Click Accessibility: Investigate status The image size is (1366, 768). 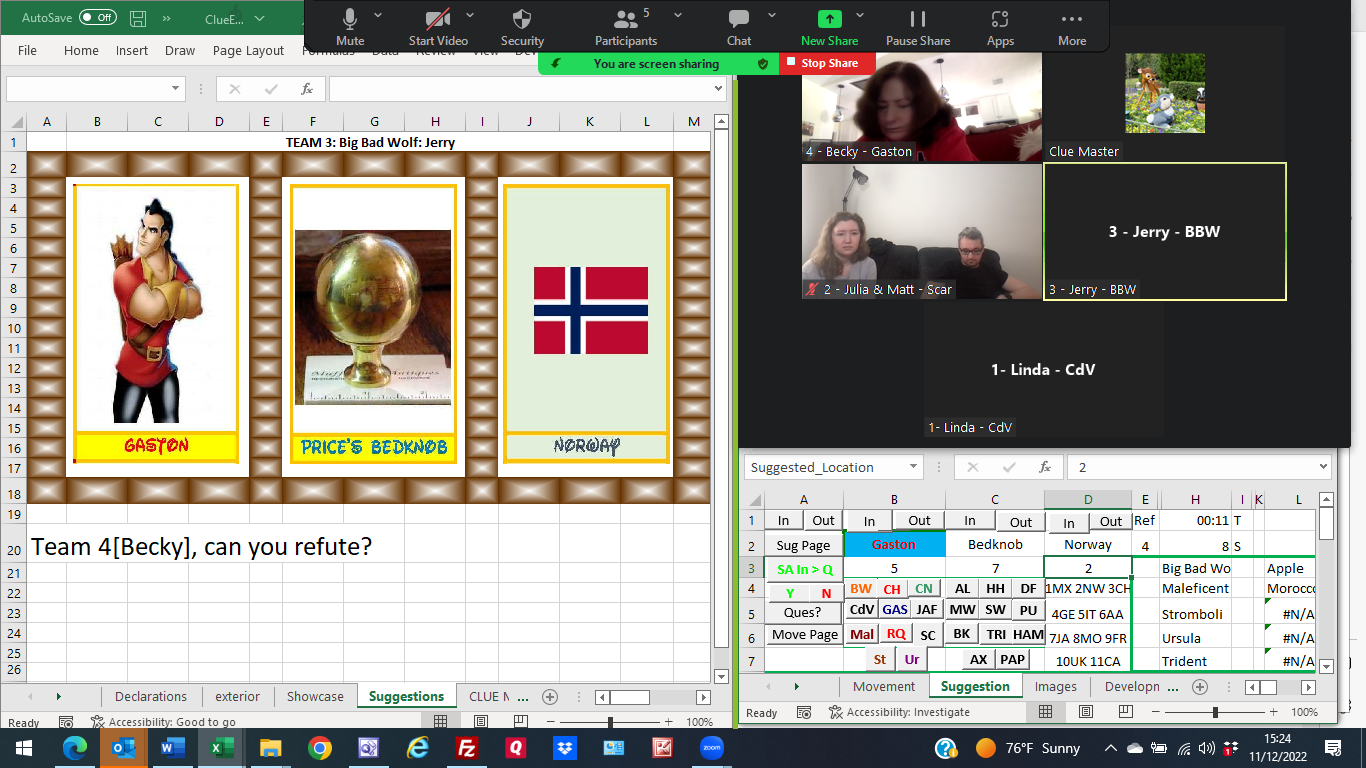[900, 712]
